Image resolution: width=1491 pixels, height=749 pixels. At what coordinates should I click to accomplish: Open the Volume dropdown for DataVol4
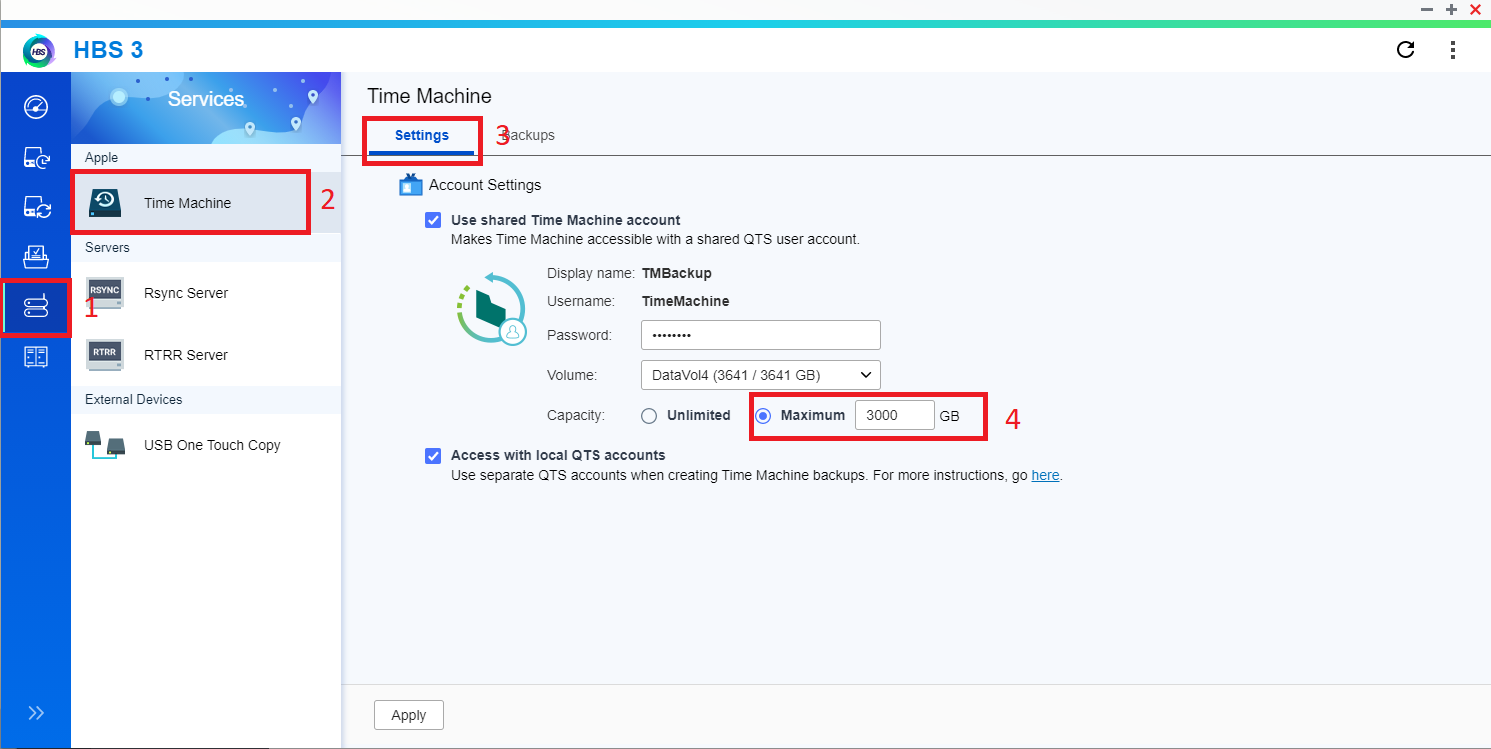pyautogui.click(x=760, y=374)
